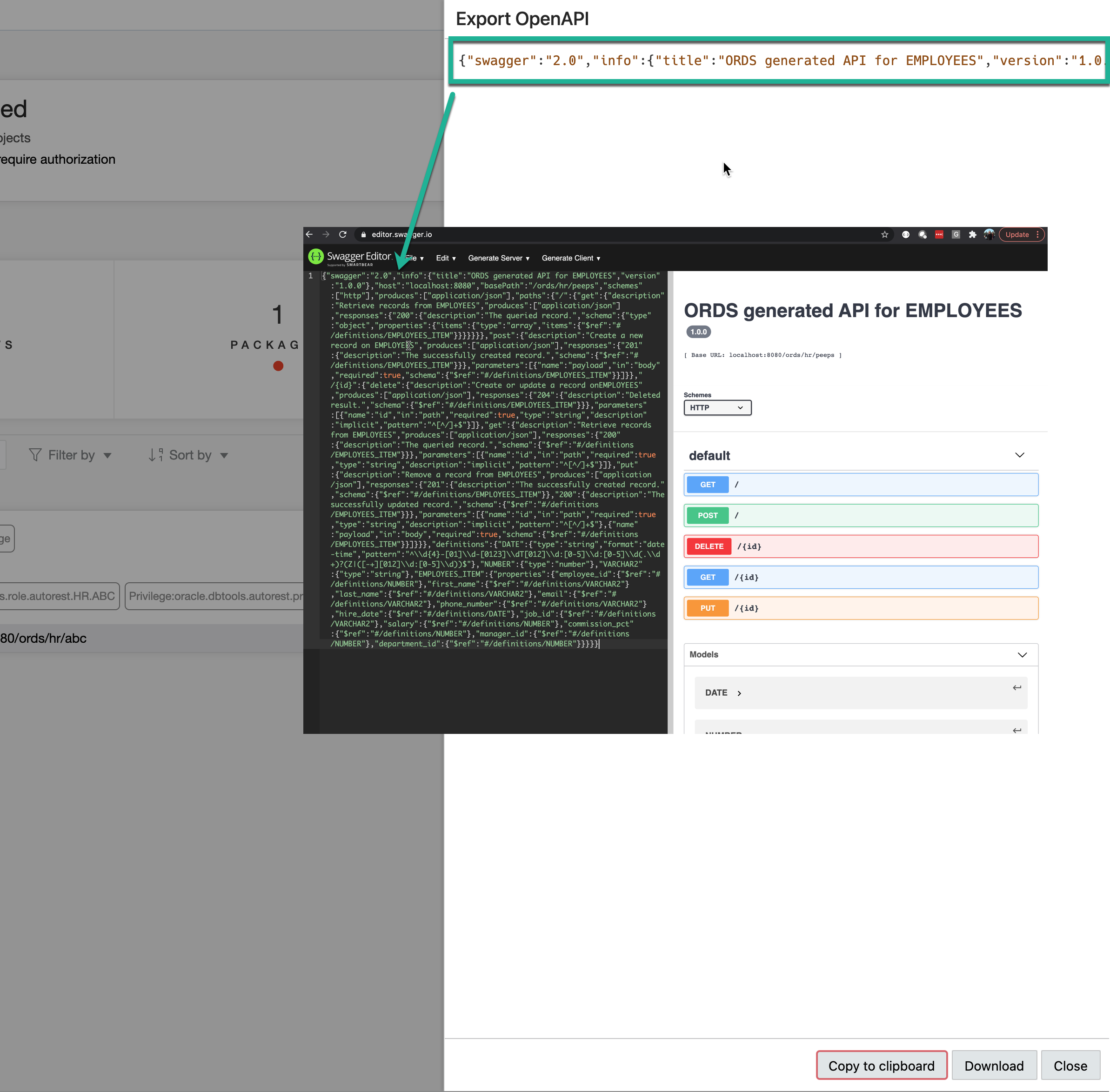Click the browser profile avatar
Image resolution: width=1110 pixels, height=1092 pixels.
point(989,234)
